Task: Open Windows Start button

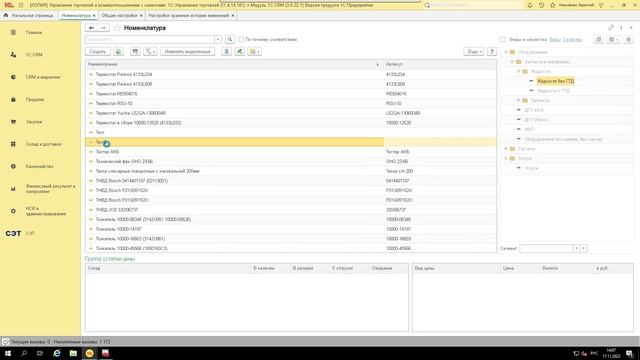Action: click(x=8, y=353)
